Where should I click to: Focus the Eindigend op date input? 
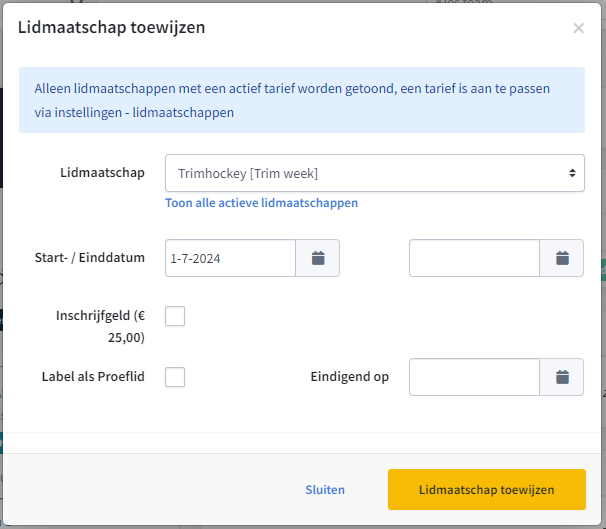click(x=475, y=377)
